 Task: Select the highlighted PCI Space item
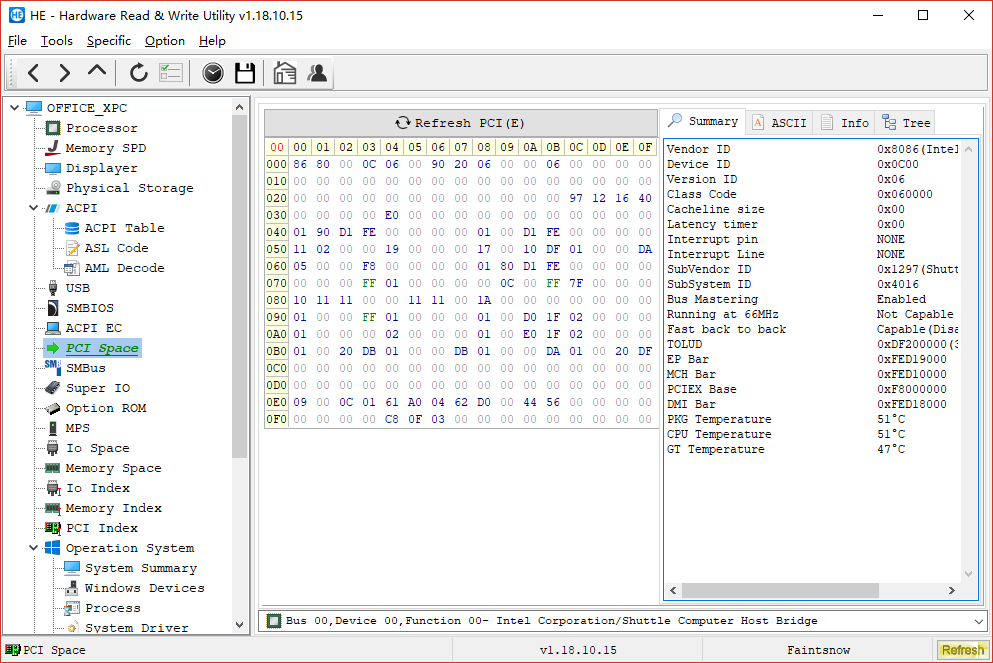click(x=102, y=348)
